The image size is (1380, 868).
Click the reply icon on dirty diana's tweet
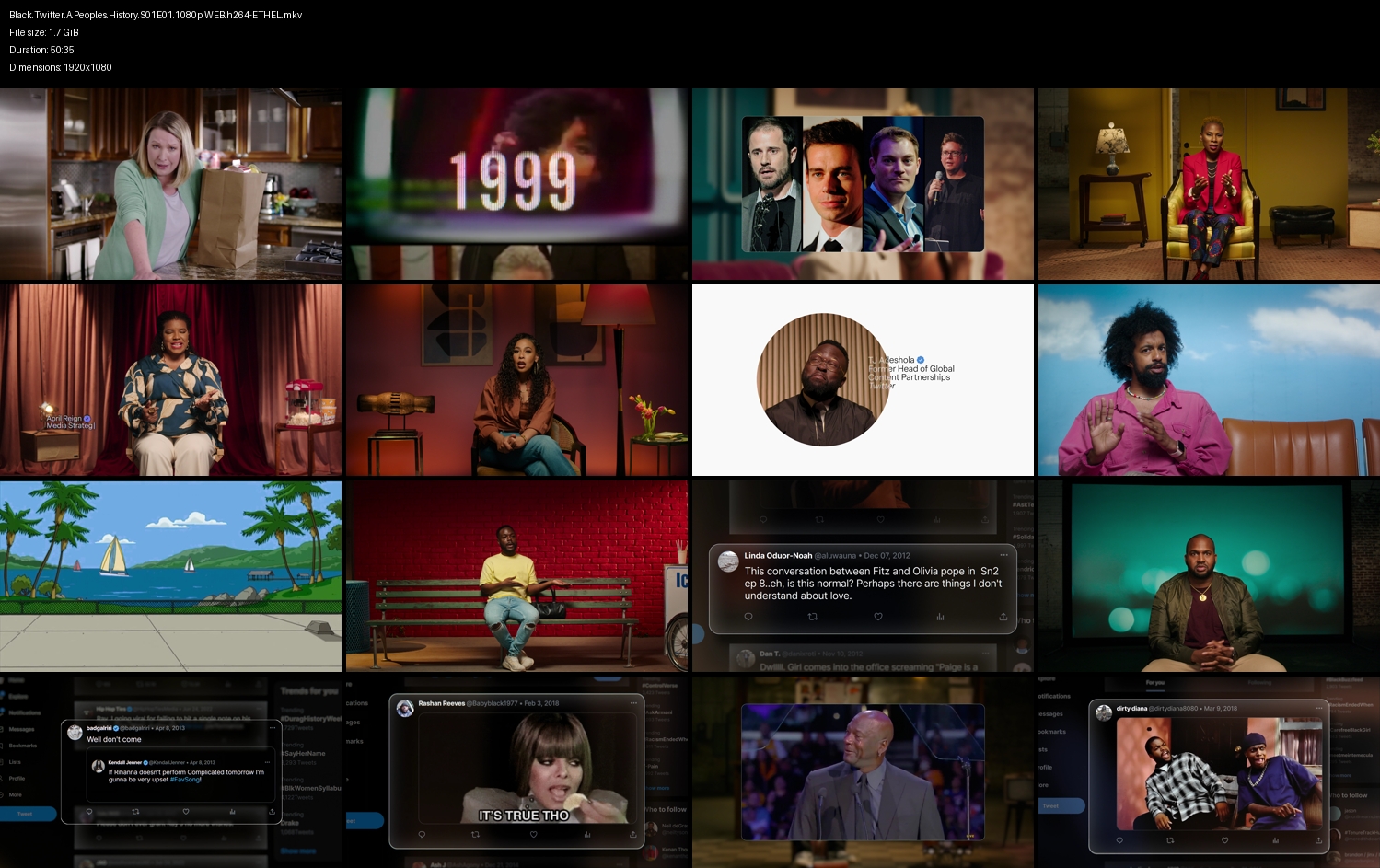[1119, 839]
